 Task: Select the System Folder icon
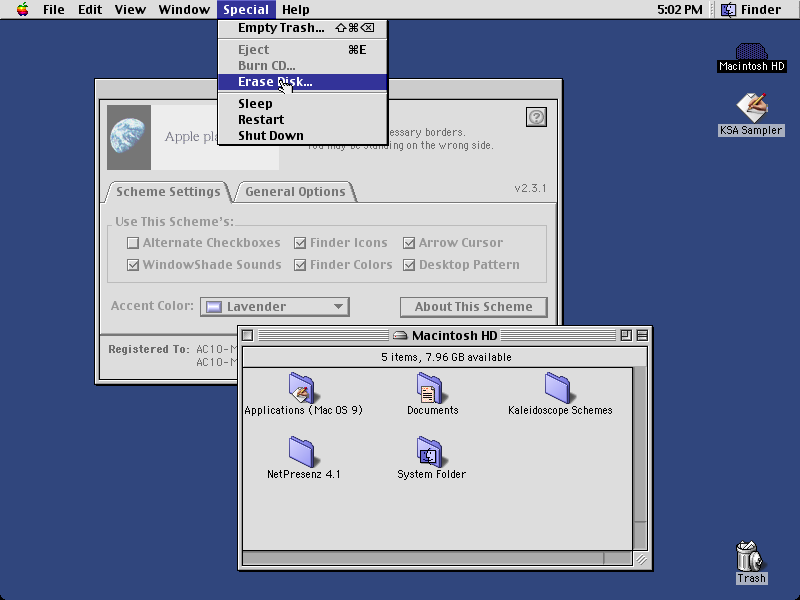tap(430, 452)
